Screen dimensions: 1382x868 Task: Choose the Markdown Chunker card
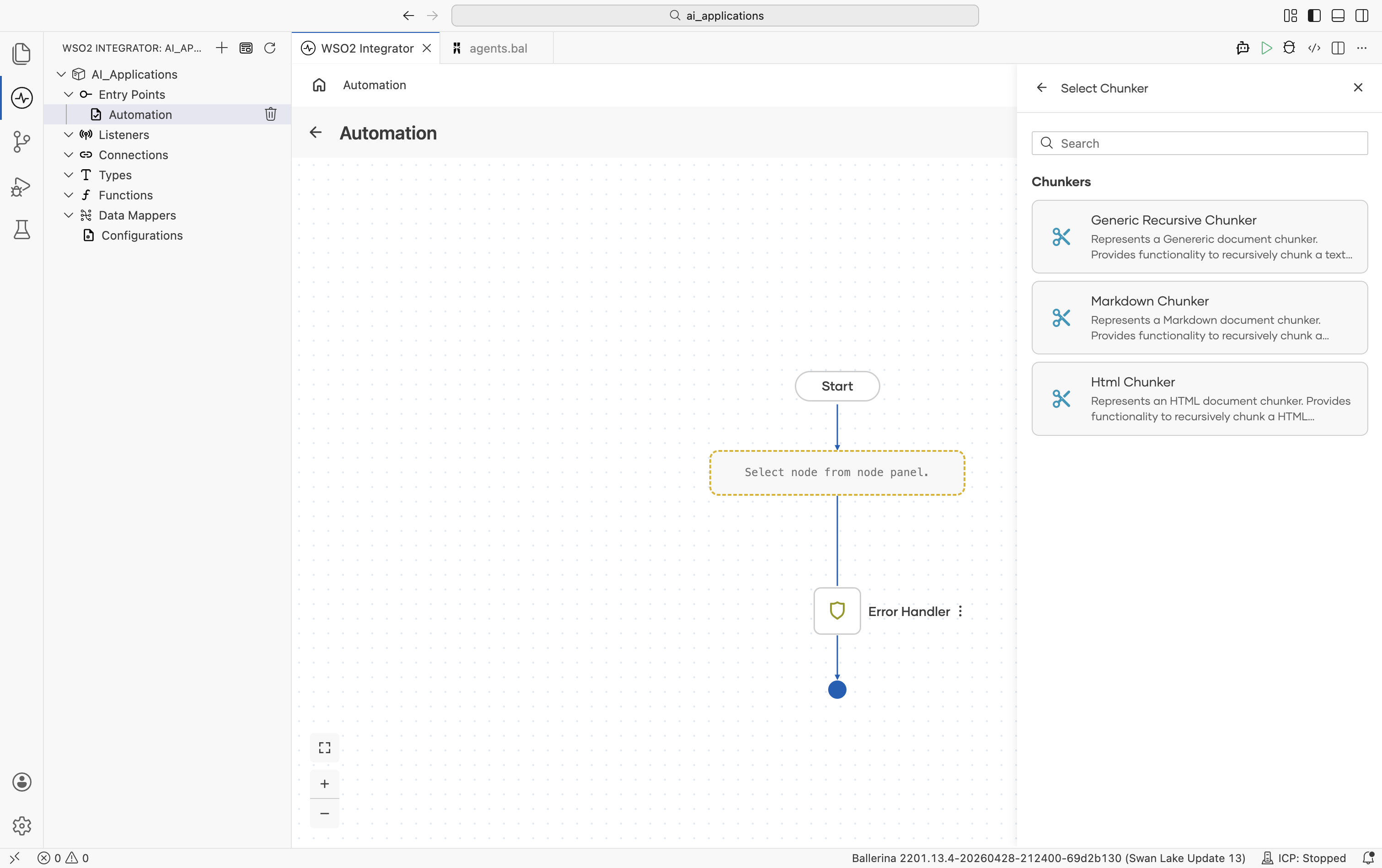click(x=1200, y=317)
